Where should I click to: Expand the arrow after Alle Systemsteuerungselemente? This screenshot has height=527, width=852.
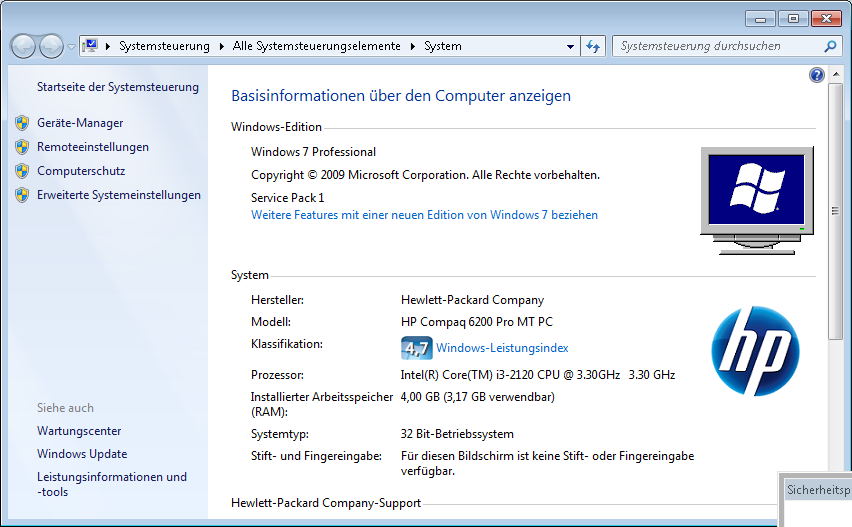(x=412, y=47)
